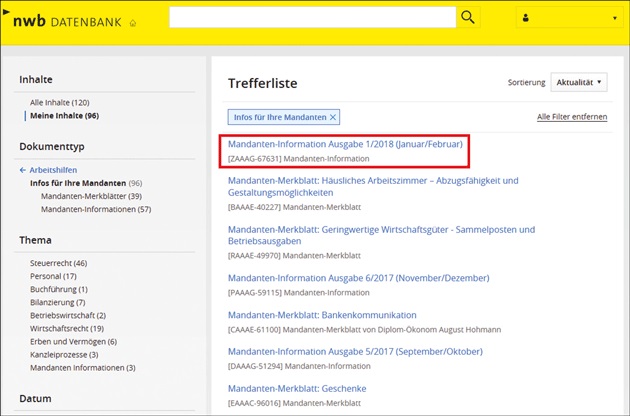The height and width of the screenshot is (416, 630).
Task: Filter by theme Wirtschaftsrecht (19)
Action: click(67, 328)
